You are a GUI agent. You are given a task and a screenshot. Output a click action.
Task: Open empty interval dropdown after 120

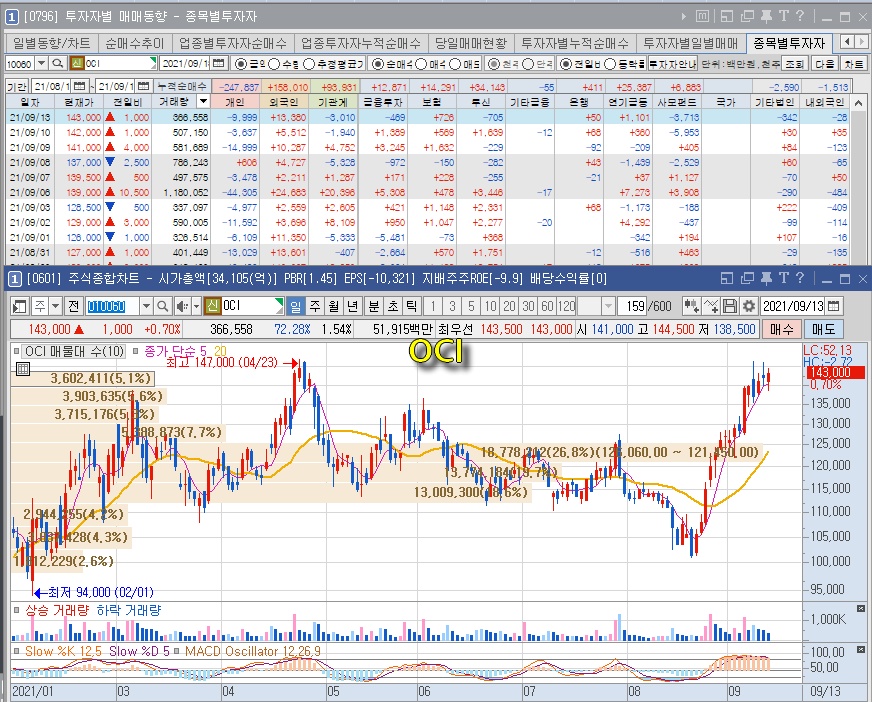click(608, 306)
